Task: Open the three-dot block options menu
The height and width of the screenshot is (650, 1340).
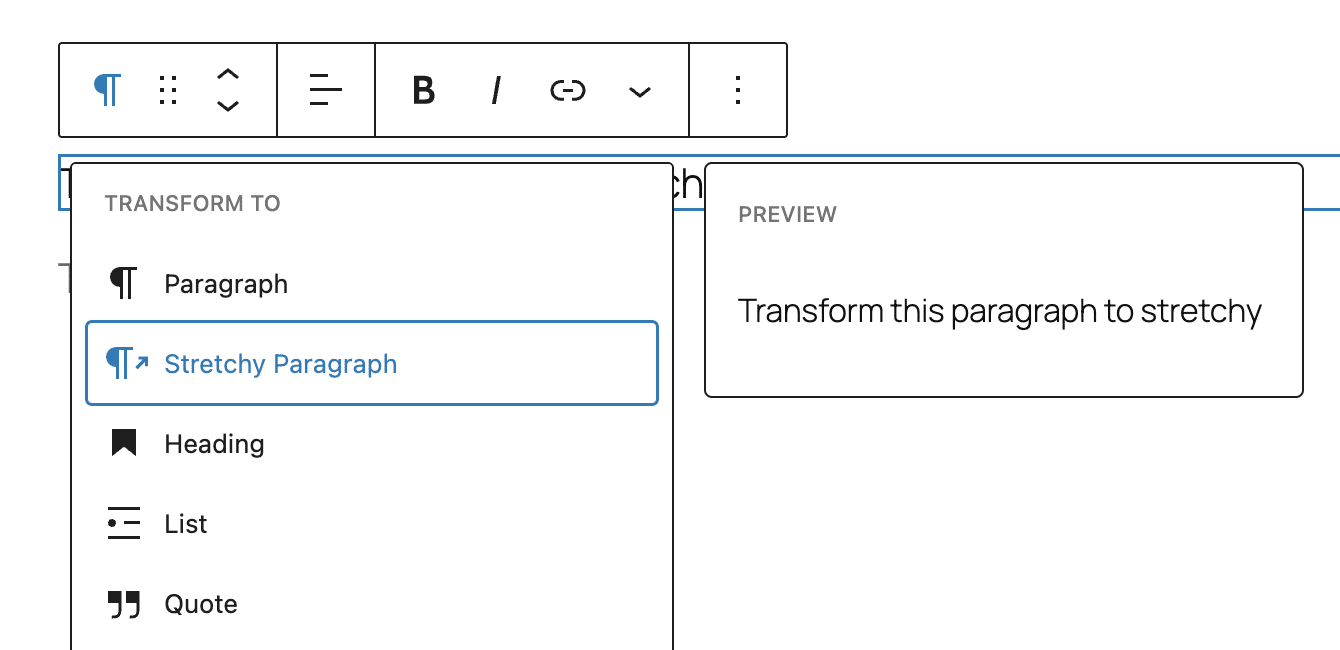Action: tap(737, 90)
